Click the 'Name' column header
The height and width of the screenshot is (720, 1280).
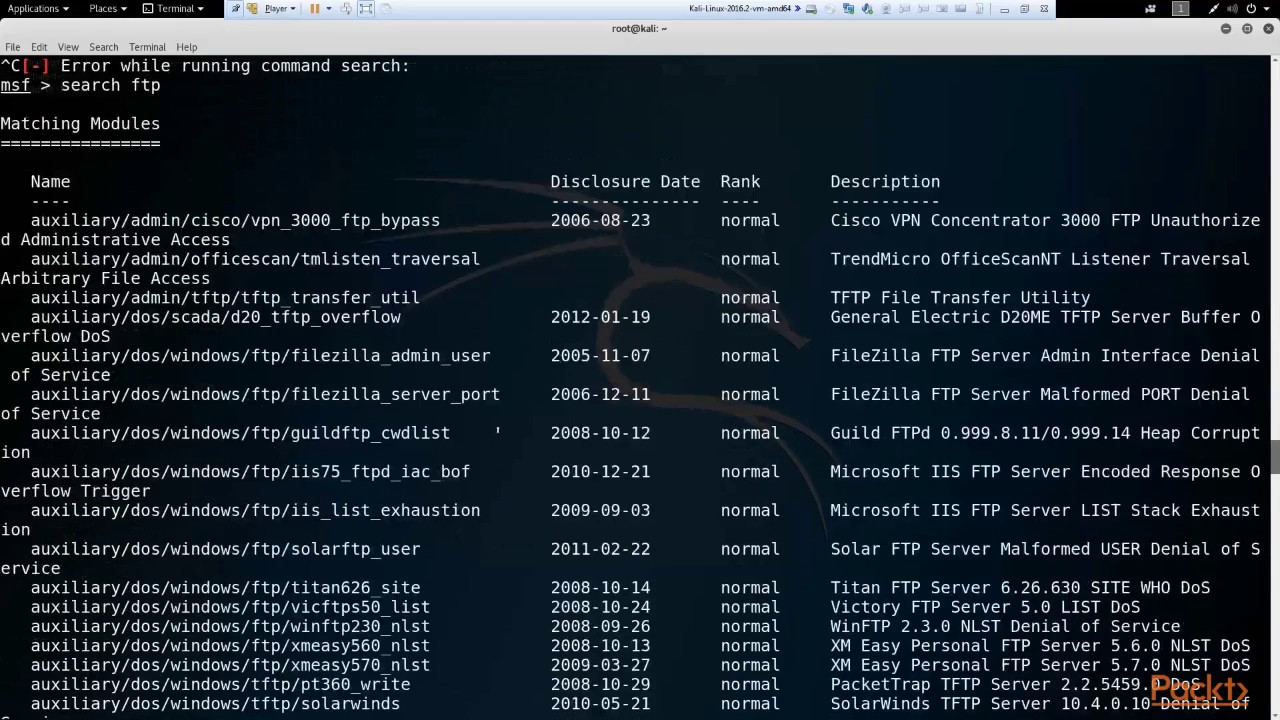coord(50,182)
